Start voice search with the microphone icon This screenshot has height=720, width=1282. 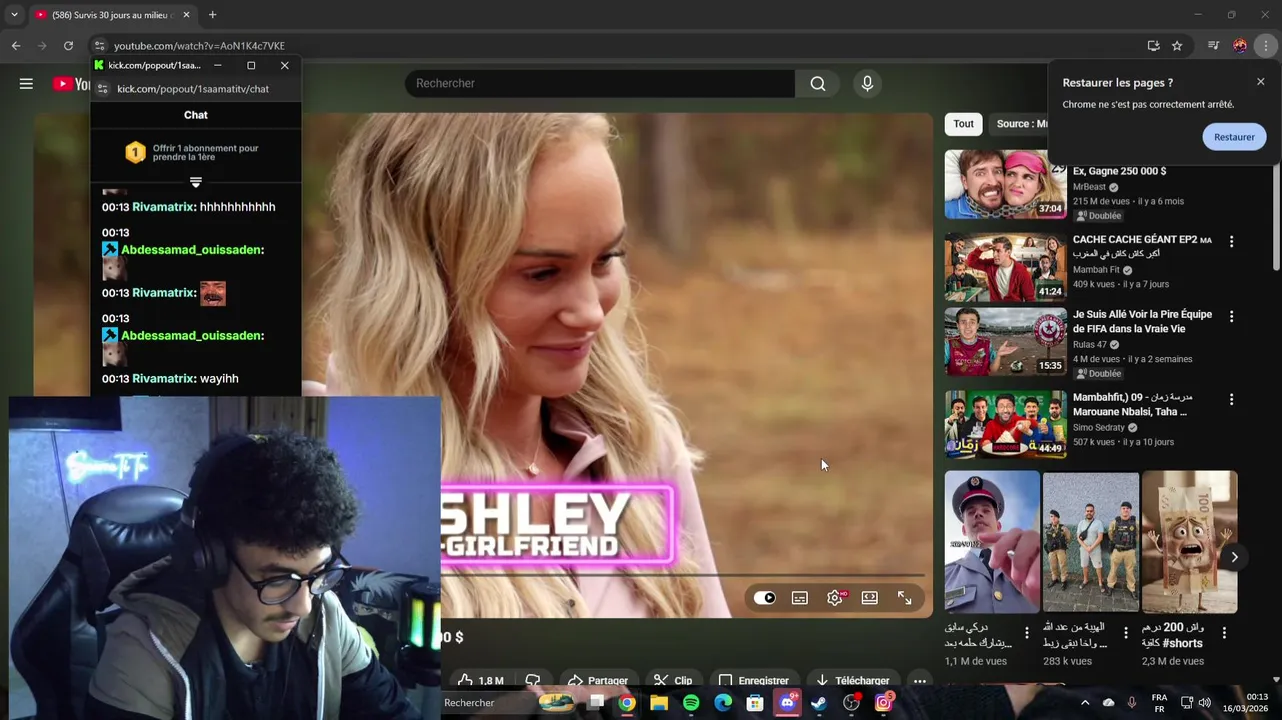click(x=867, y=84)
